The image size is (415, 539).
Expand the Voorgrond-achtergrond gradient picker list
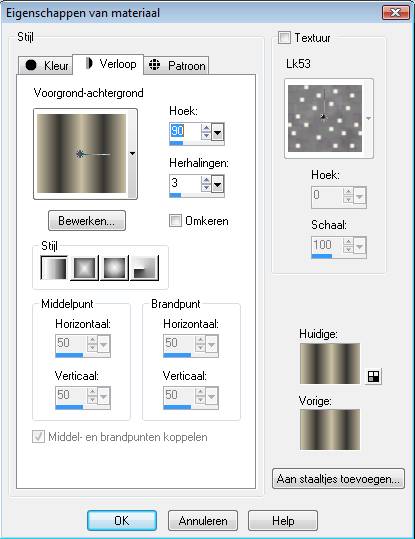coord(132,154)
